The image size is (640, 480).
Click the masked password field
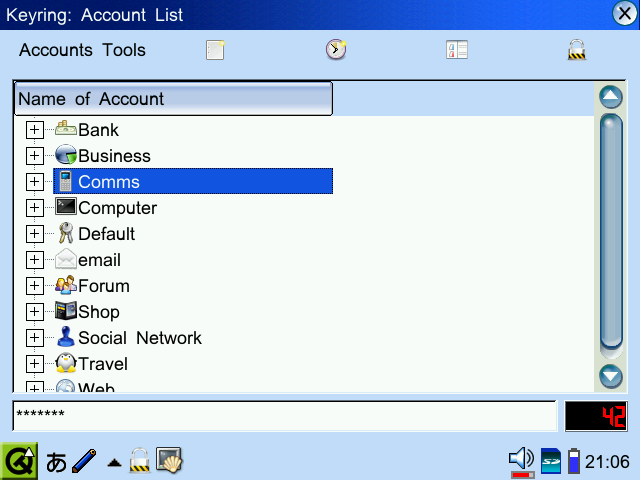[283, 415]
